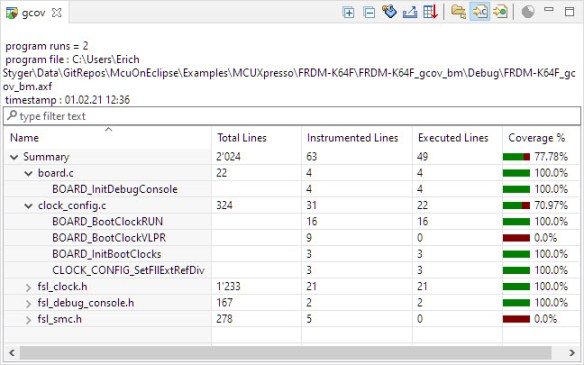Click the export coverage data icon

(x=410, y=12)
